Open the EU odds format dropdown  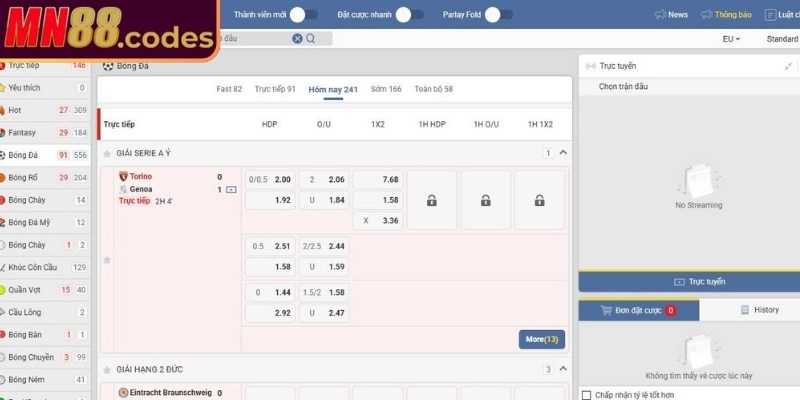[x=731, y=39]
